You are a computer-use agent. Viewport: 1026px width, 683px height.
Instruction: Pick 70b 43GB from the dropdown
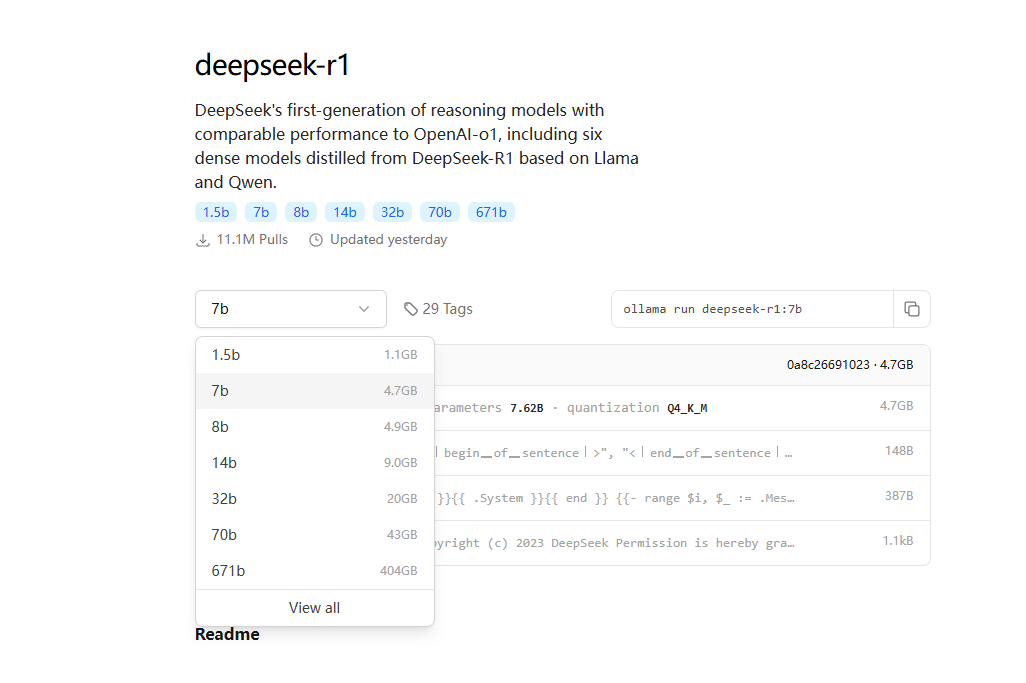coord(315,535)
